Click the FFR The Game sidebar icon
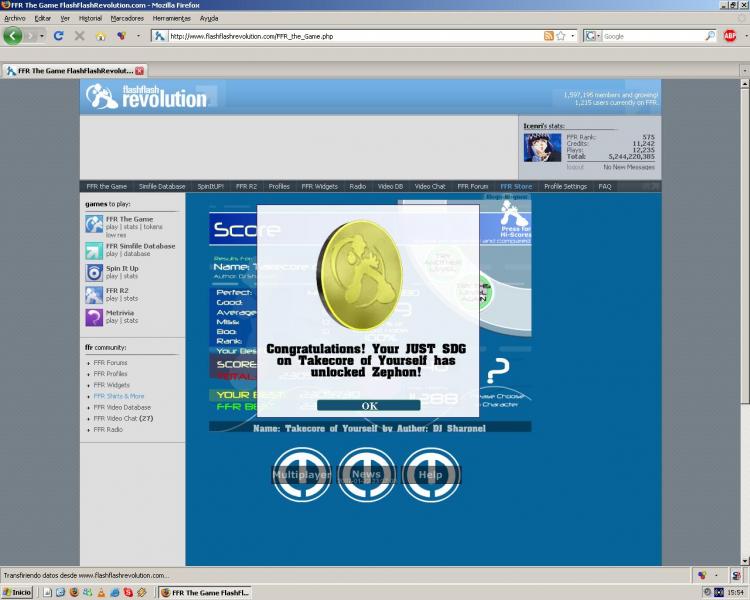Image resolution: width=750 pixels, height=600 pixels. point(93,223)
